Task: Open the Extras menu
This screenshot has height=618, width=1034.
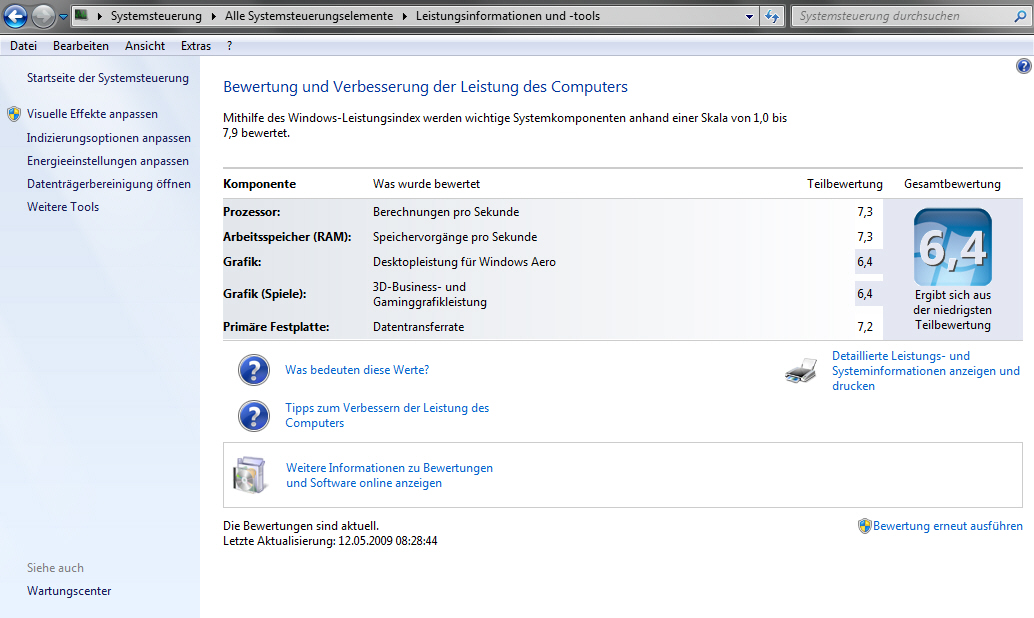Action: 196,46
